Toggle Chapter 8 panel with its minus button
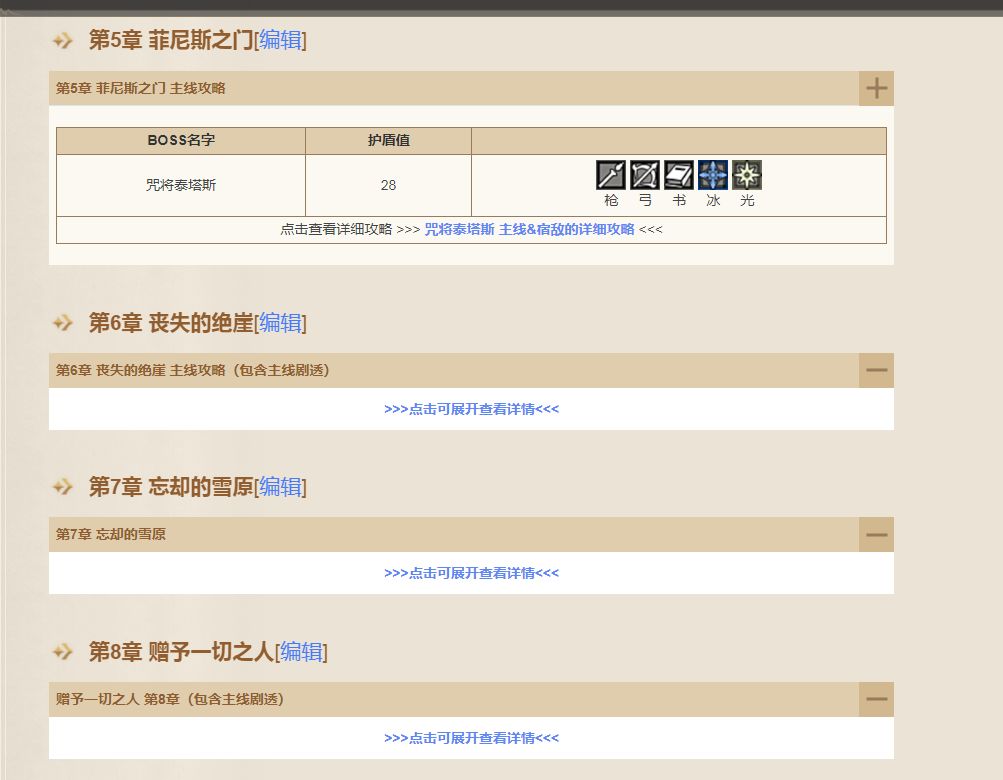This screenshot has width=1003, height=780. [876, 699]
